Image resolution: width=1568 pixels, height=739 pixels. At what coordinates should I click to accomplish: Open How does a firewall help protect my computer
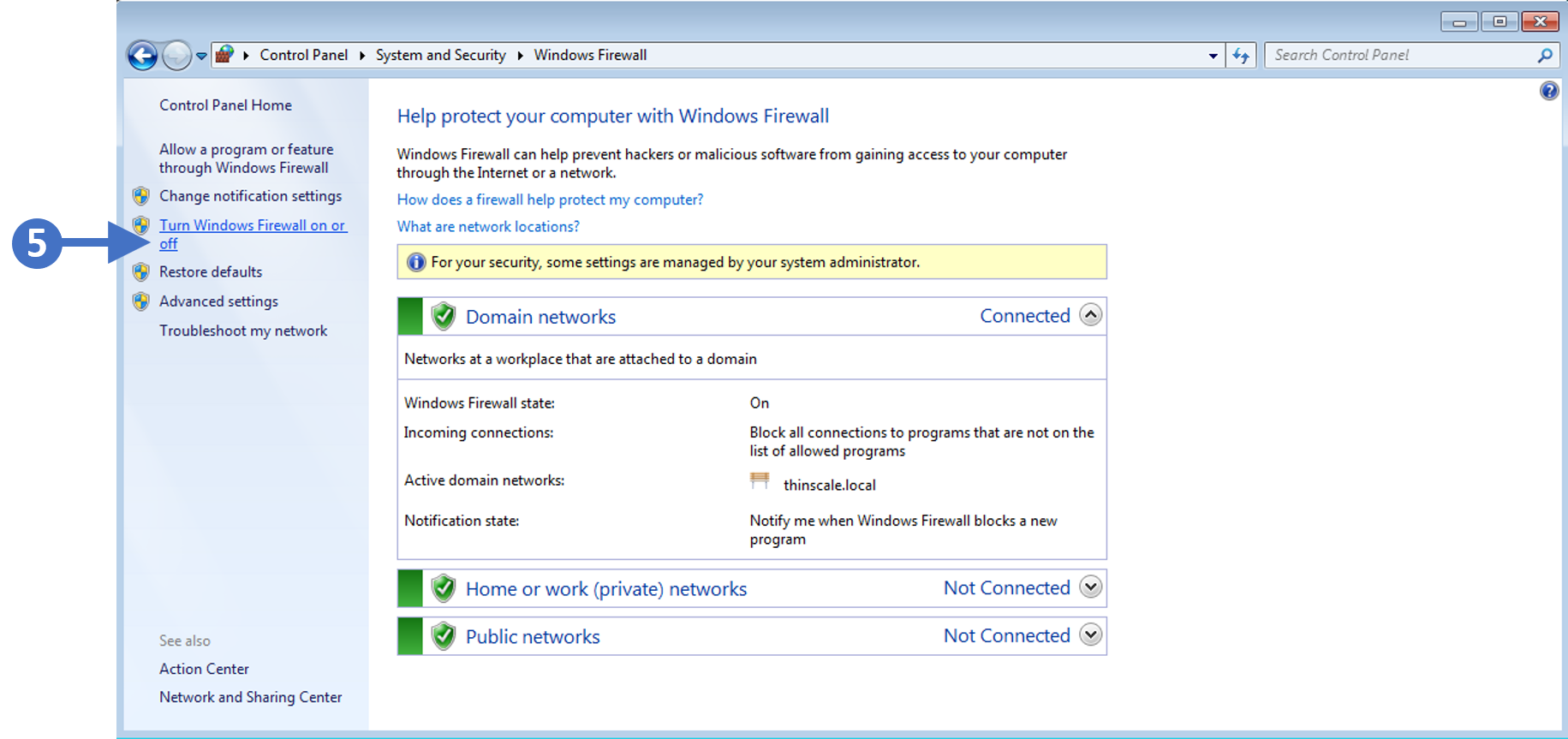(550, 200)
